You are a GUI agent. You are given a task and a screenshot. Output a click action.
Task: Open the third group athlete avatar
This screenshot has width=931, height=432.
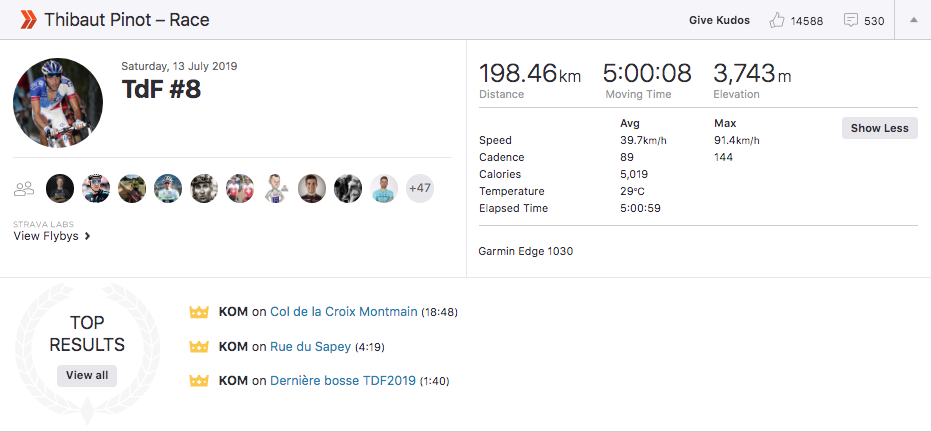click(x=132, y=189)
